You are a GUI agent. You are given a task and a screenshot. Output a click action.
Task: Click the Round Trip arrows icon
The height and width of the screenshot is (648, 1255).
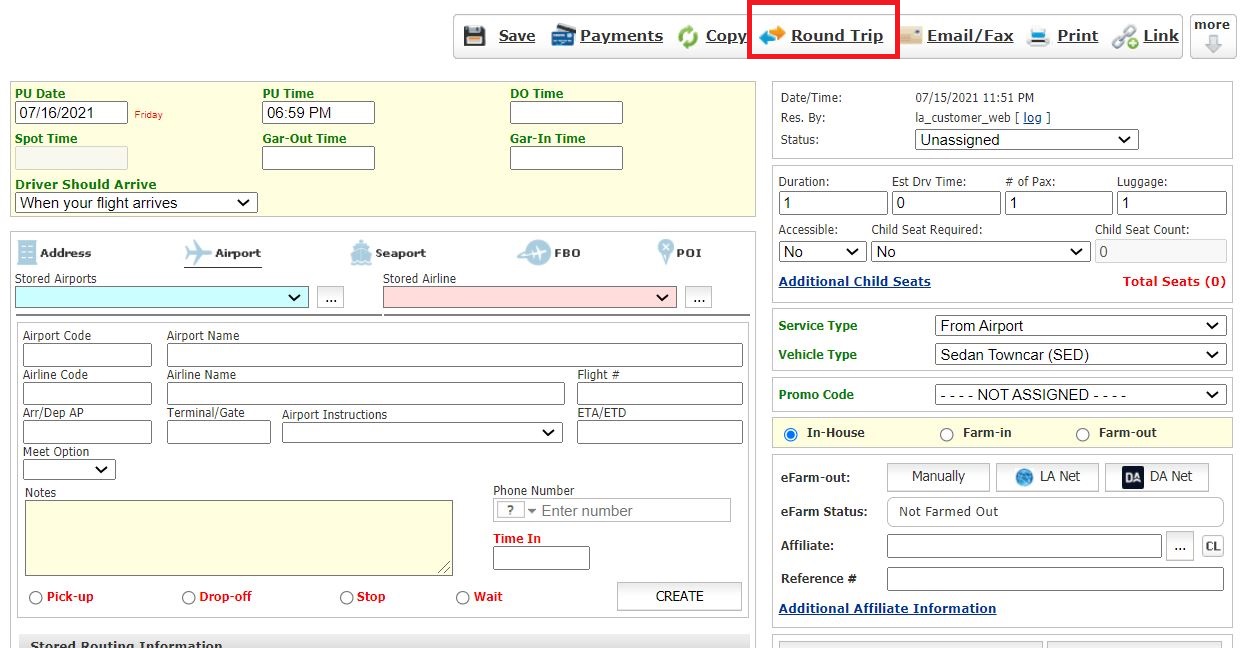pos(772,36)
